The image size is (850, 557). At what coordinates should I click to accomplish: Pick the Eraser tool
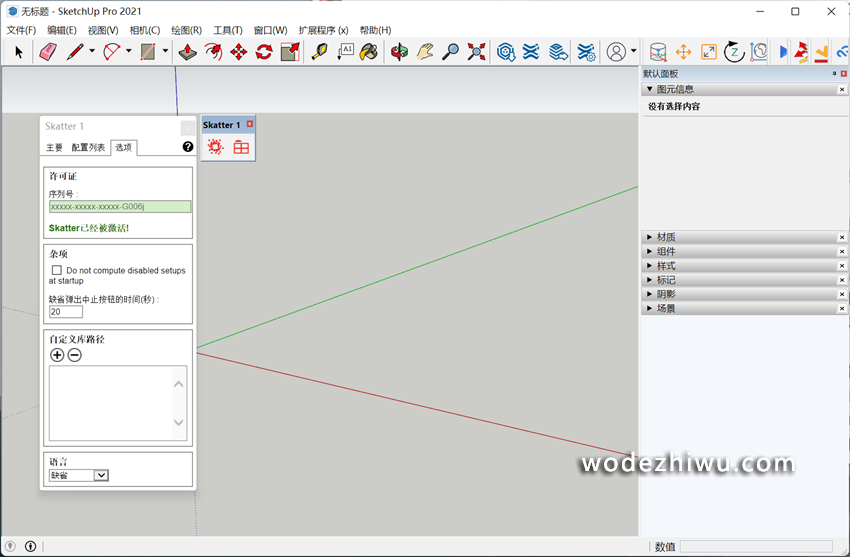click(48, 52)
